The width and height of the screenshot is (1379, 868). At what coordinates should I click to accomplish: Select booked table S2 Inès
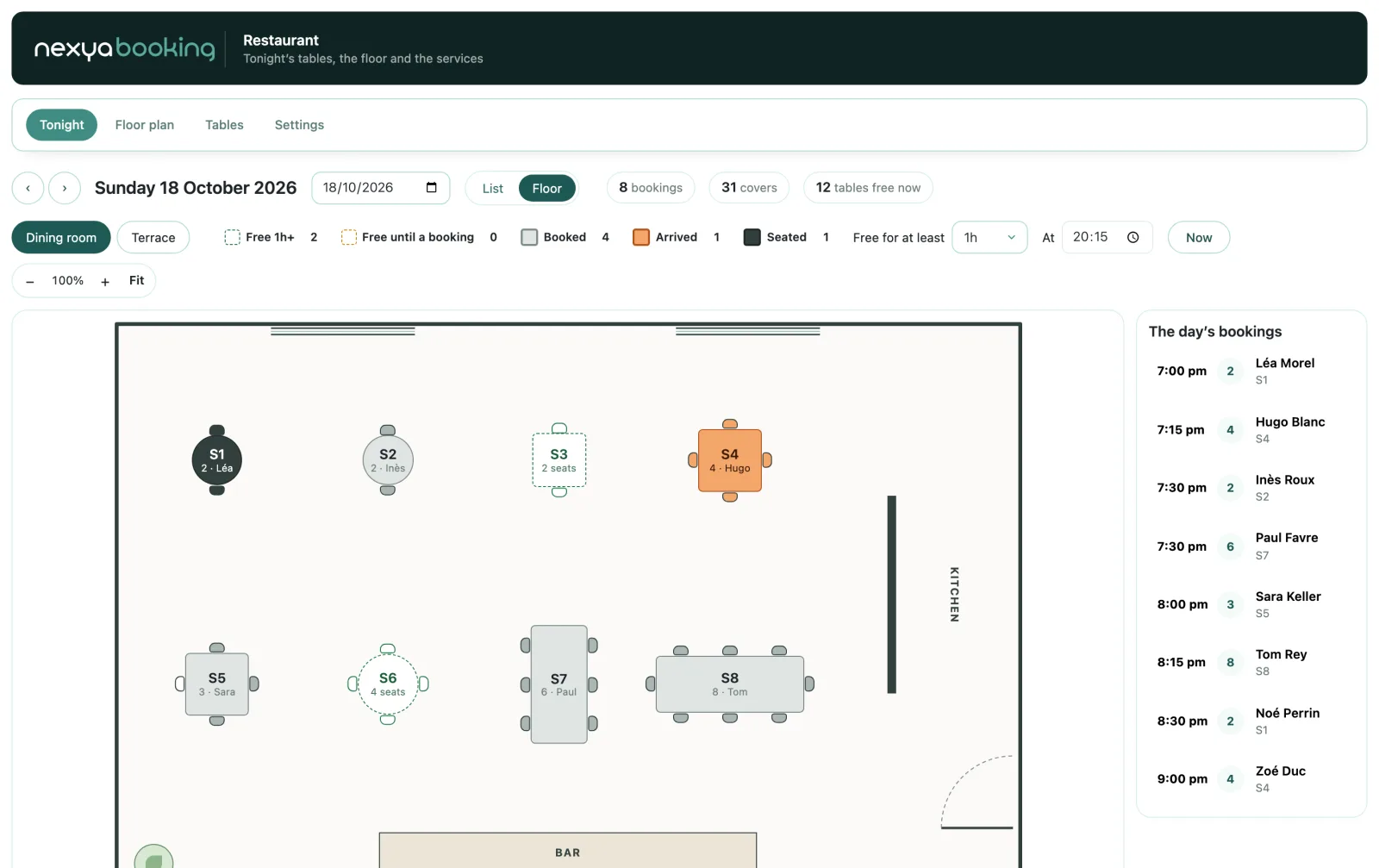click(x=388, y=460)
